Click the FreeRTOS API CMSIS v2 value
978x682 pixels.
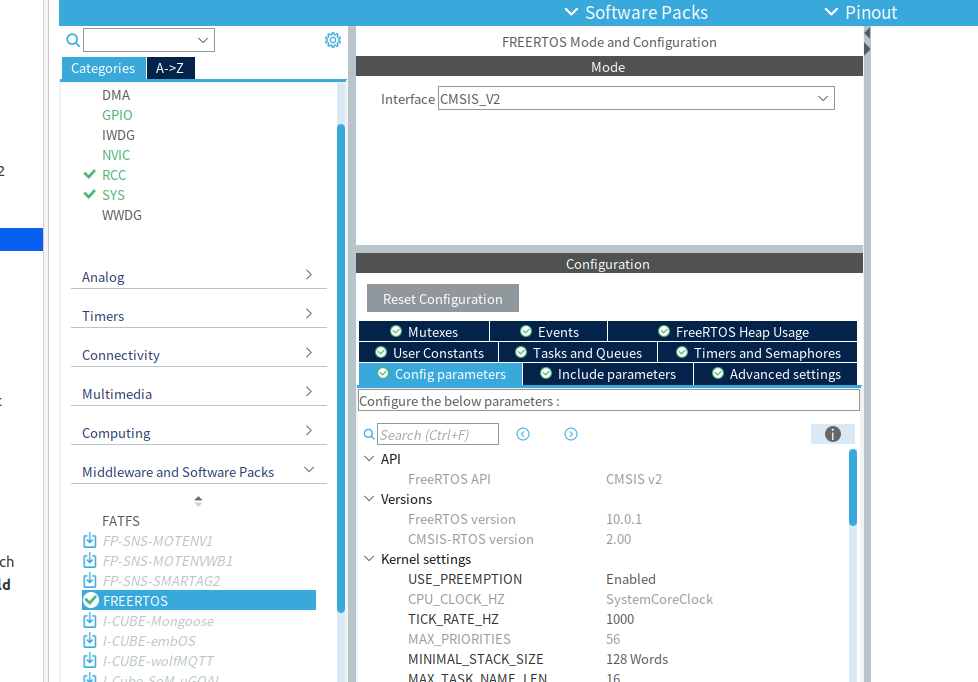pyautogui.click(x=634, y=479)
